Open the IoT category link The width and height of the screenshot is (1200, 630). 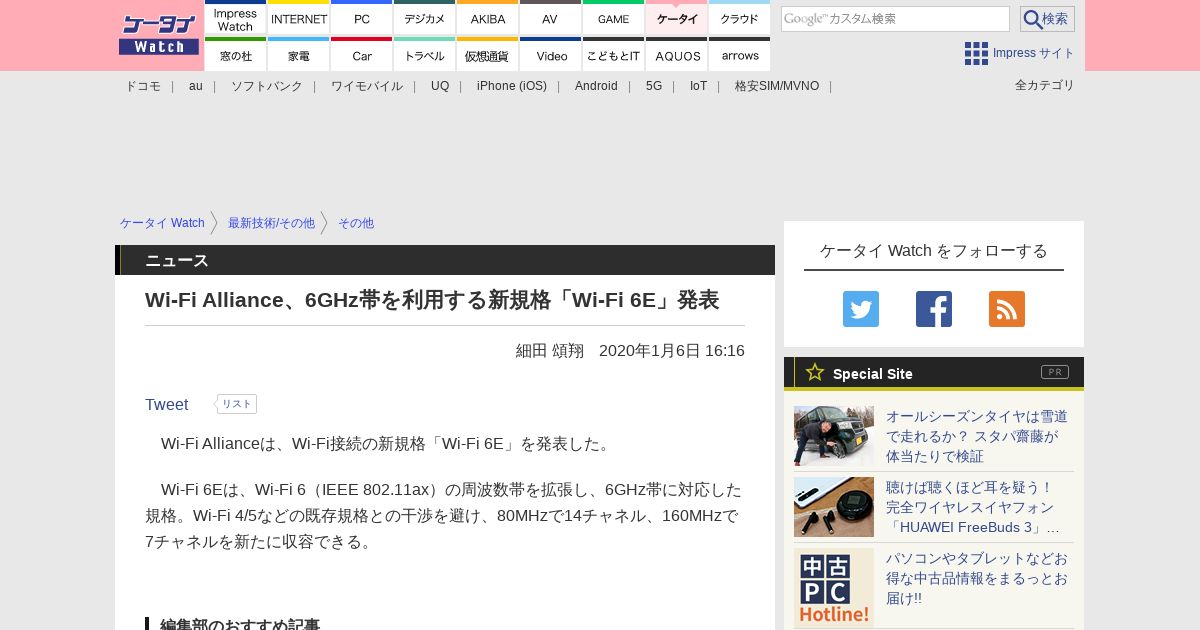[698, 86]
